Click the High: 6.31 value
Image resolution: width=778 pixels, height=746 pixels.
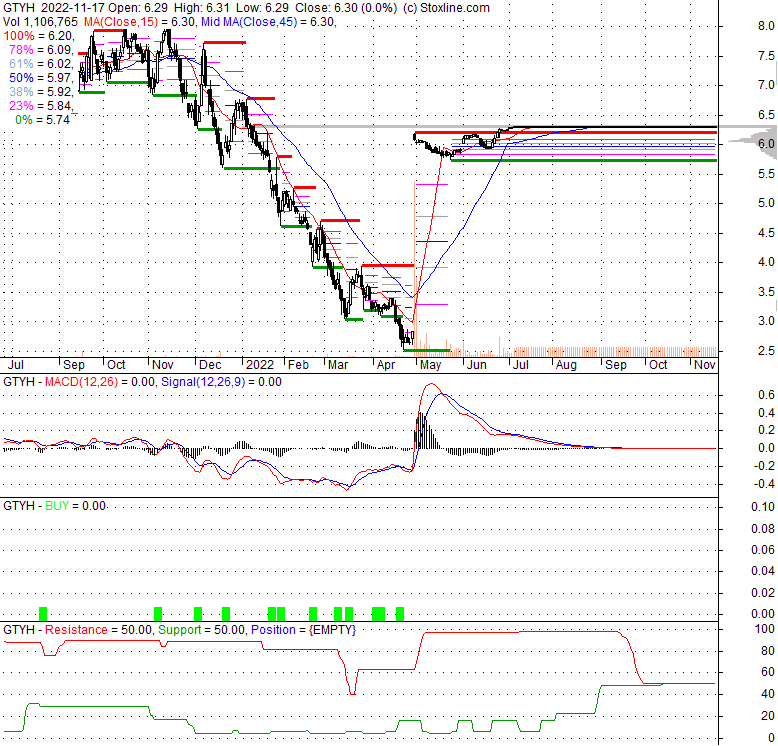[x=202, y=8]
